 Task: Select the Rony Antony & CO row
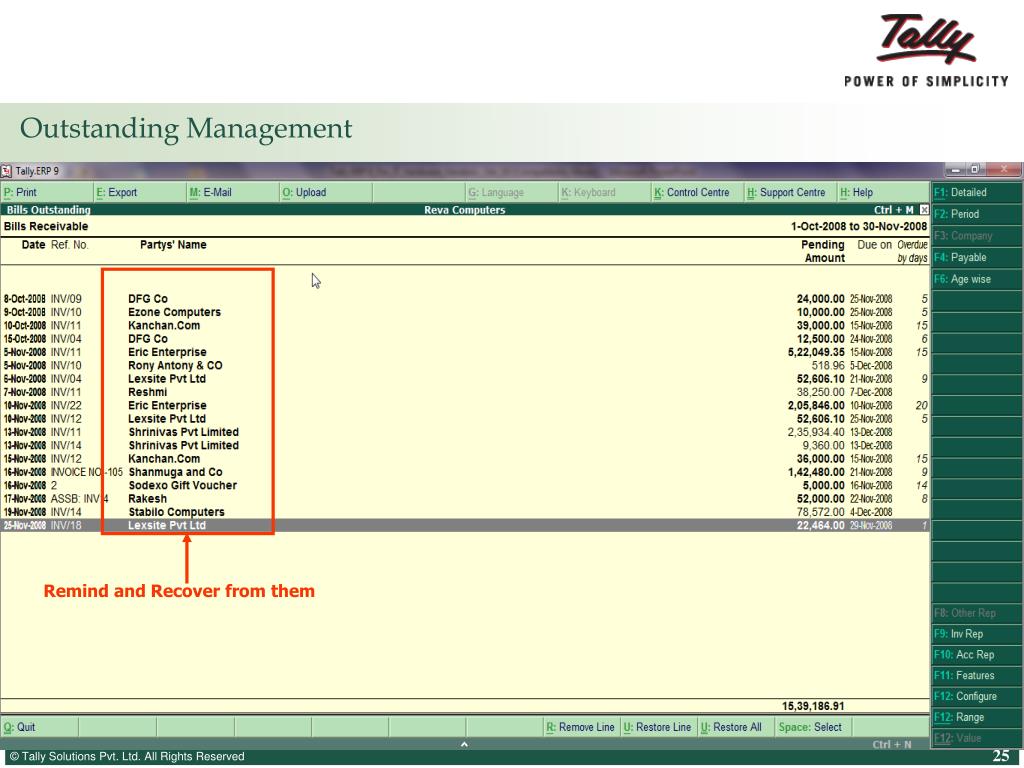(465, 366)
